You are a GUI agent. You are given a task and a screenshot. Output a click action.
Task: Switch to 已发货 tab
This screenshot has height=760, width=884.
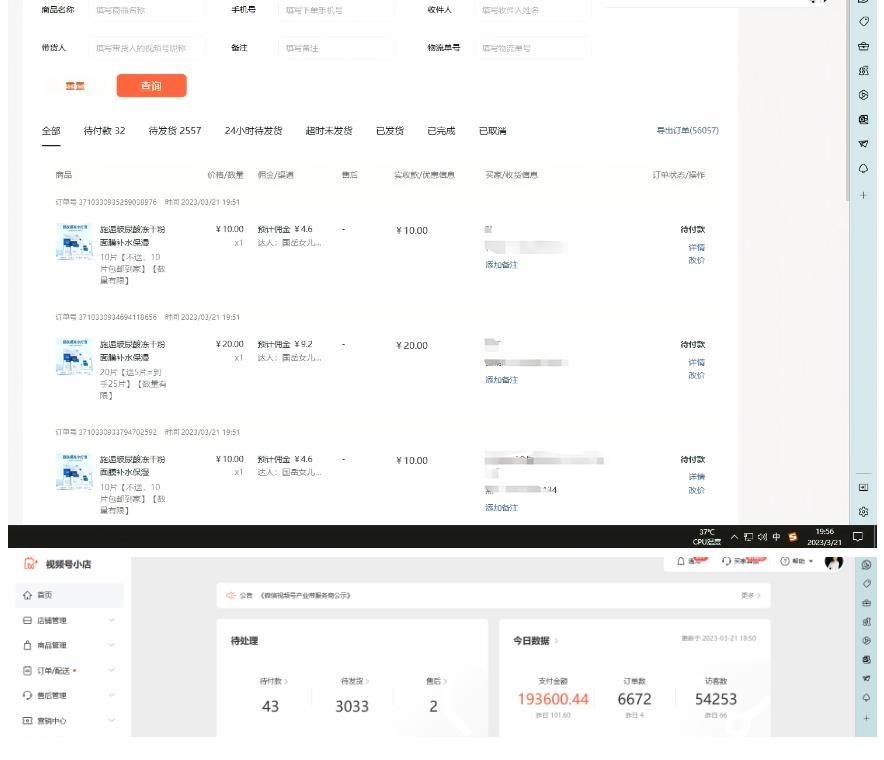point(390,131)
